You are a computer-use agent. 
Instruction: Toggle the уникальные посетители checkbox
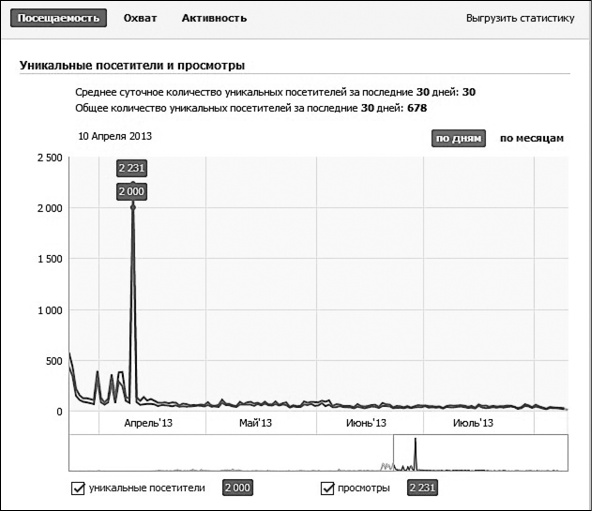tap(78, 488)
